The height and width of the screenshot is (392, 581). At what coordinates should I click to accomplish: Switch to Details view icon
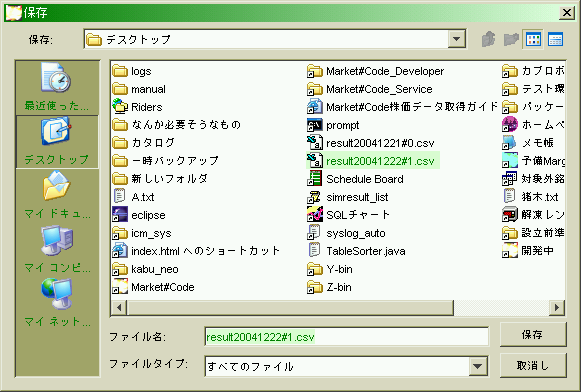pyautogui.click(x=555, y=39)
